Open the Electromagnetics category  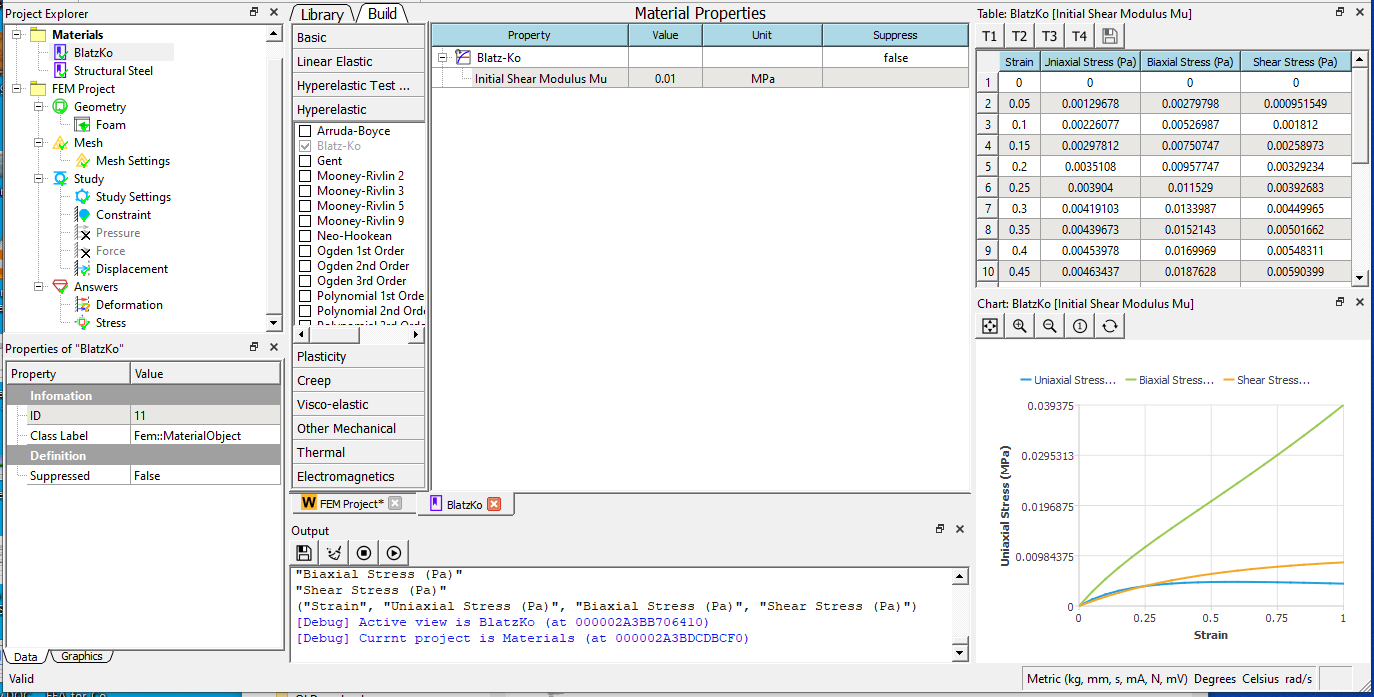(359, 477)
